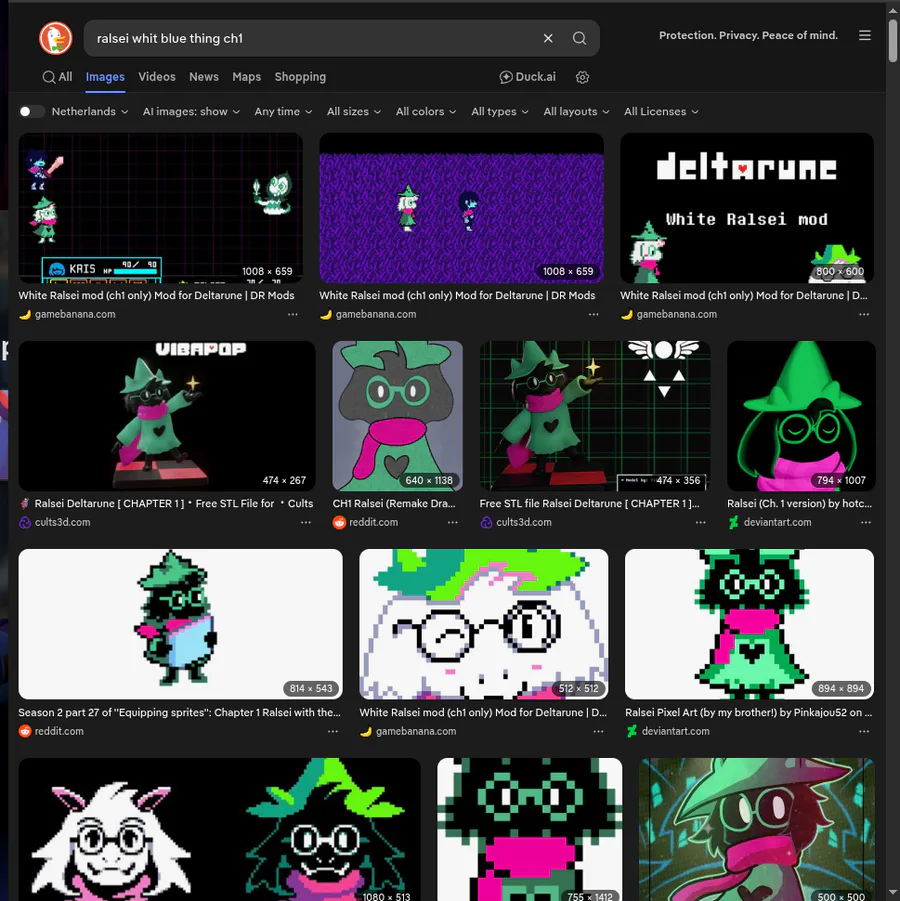This screenshot has height=901, width=900.
Task: Open Ralsei (Ch. 1 version) by hotc... link
Action: (x=799, y=503)
